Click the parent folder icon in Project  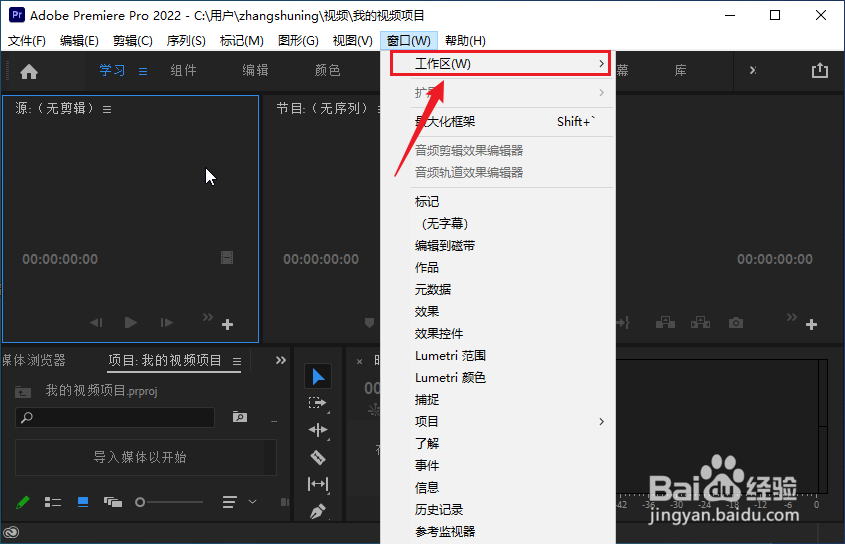click(x=23, y=391)
